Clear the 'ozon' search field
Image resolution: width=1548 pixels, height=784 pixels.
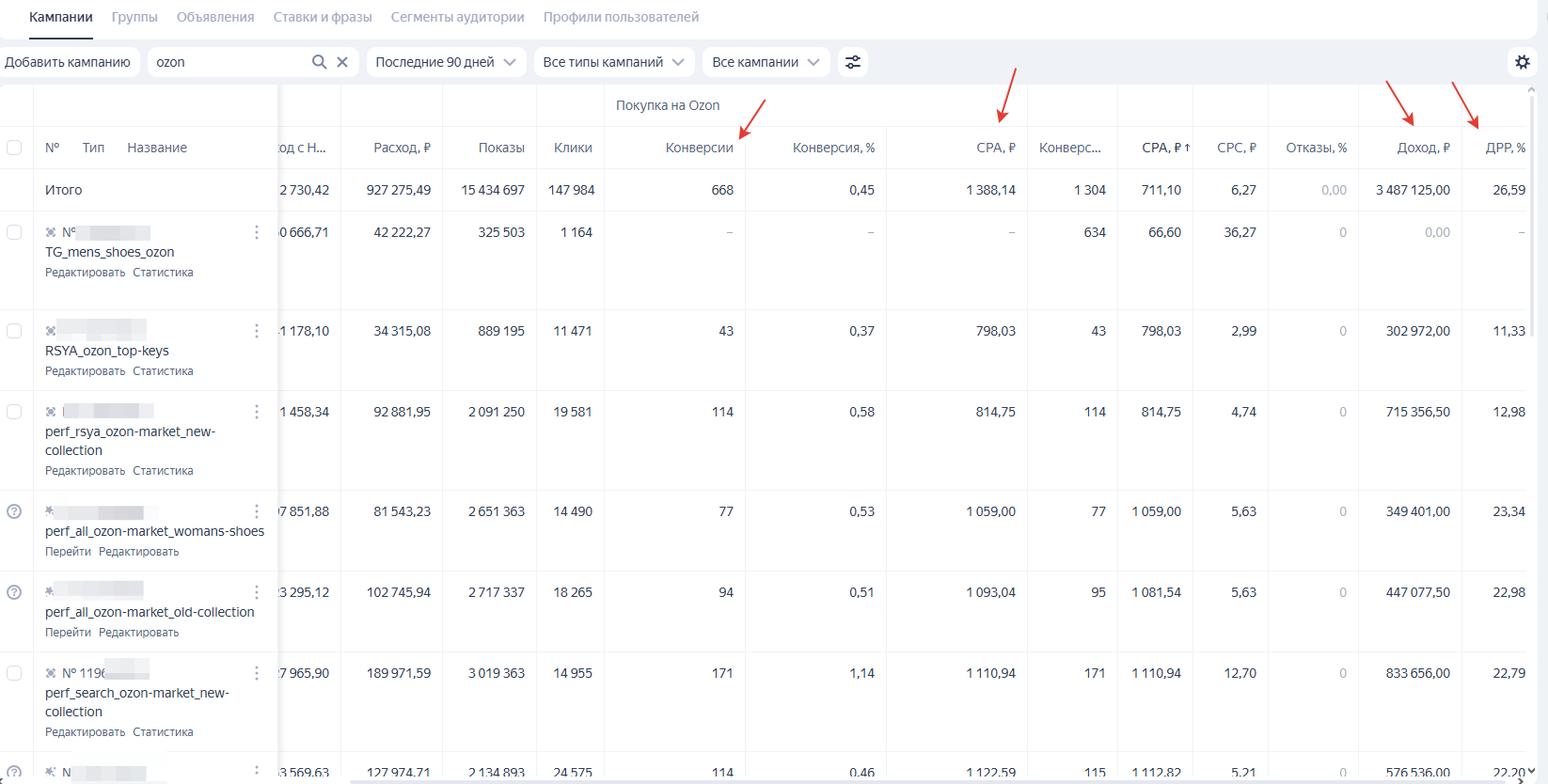click(342, 62)
